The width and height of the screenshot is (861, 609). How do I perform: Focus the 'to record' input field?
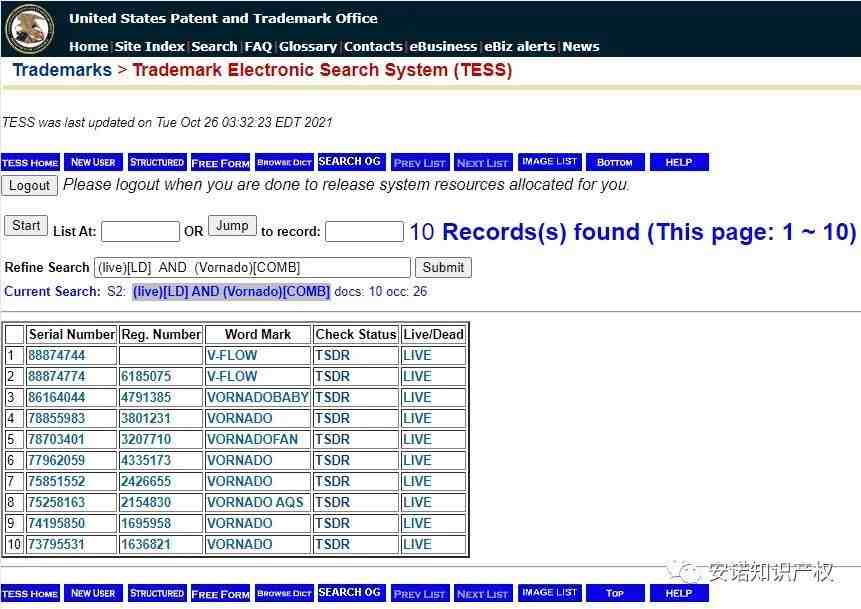[x=365, y=232]
